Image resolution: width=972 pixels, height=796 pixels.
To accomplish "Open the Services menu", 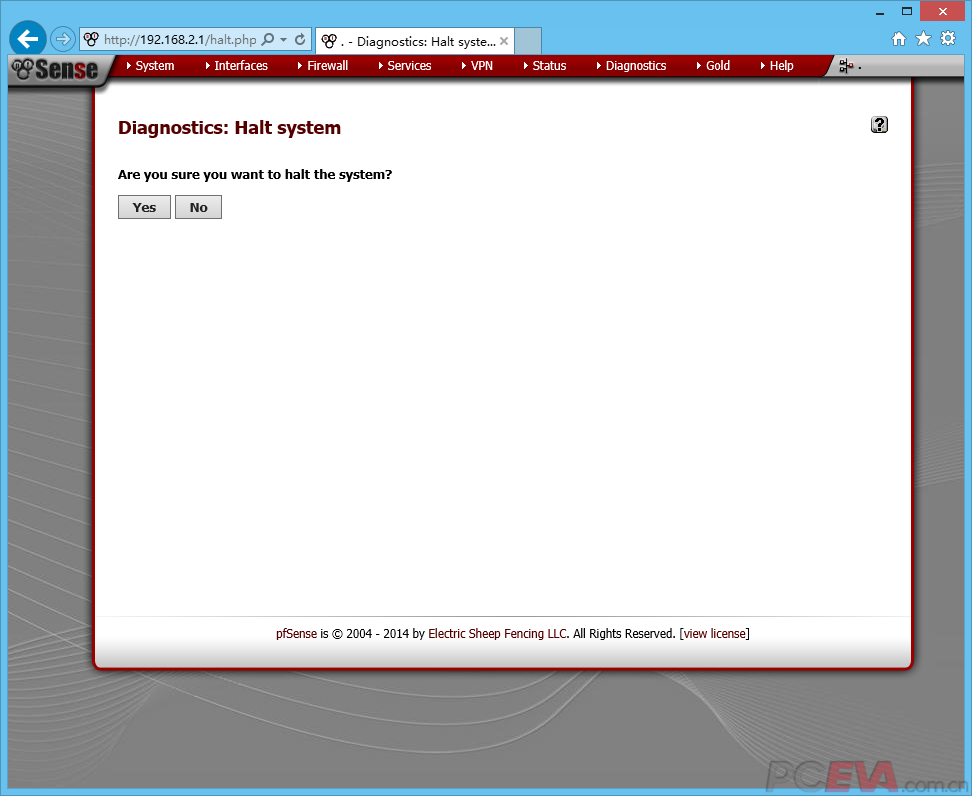I will pyautogui.click(x=409, y=66).
